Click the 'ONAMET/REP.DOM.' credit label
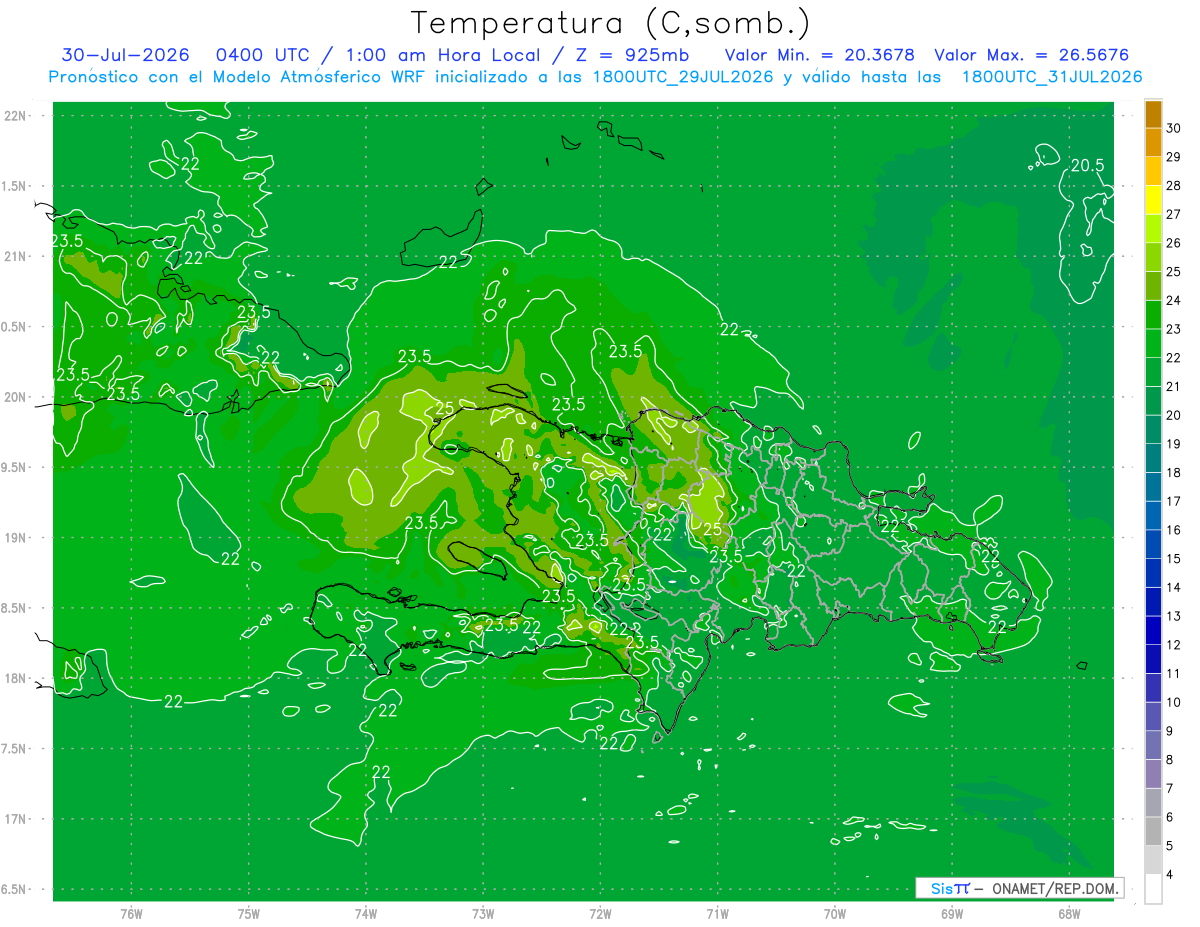This screenshot has height=927, width=1200. point(1055,888)
